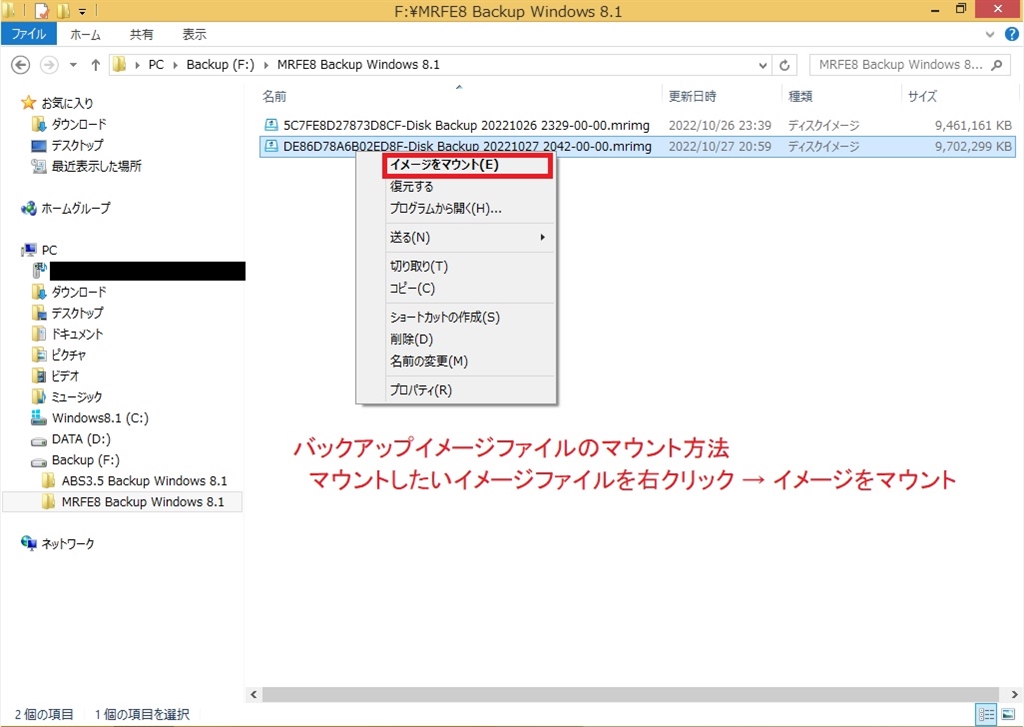
Task: Open ビデオ folder under PC
Action: pyautogui.click(x=65, y=376)
